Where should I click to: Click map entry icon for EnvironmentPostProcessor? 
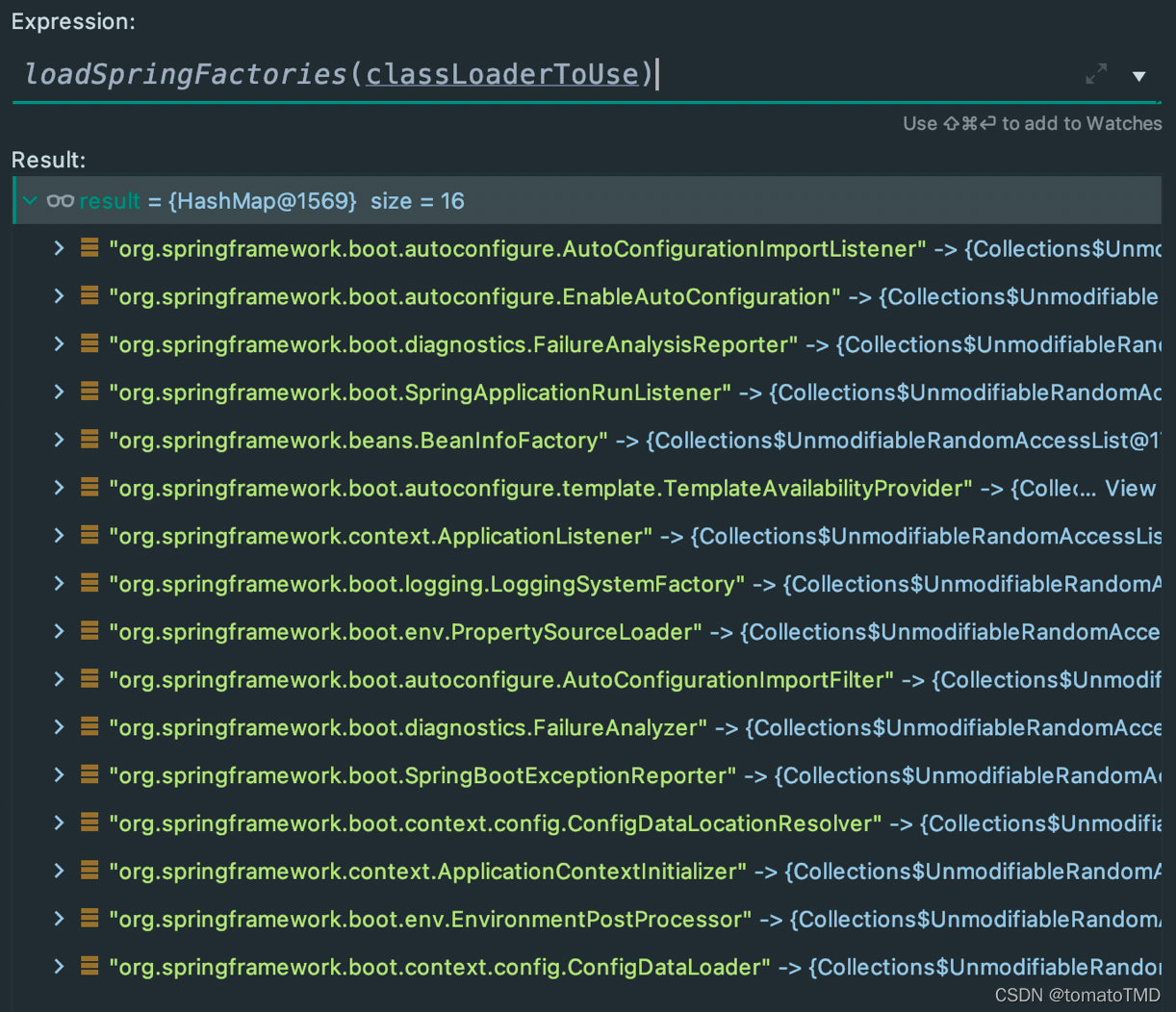[x=89, y=919]
